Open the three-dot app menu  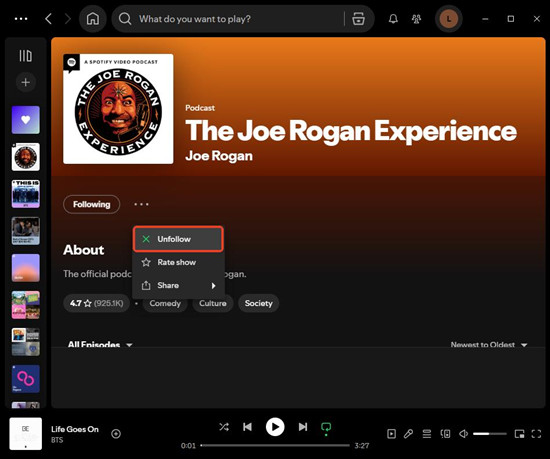click(x=21, y=19)
